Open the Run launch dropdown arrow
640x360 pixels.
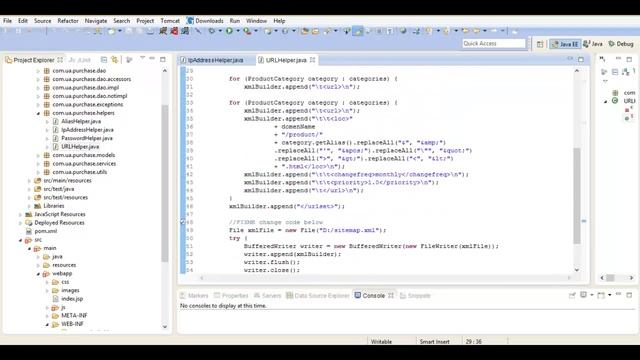click(238, 31)
